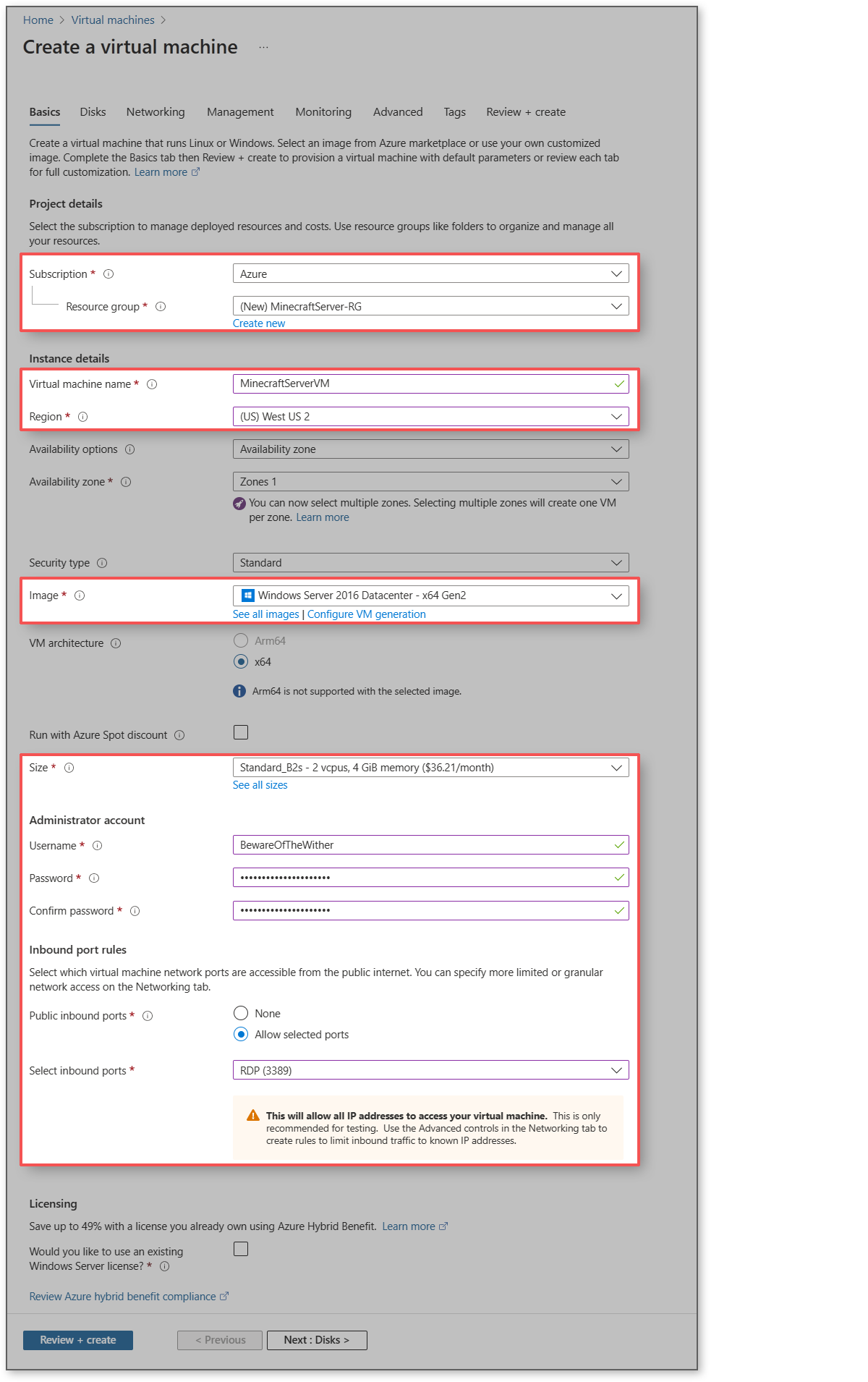Click the orange warning triangle icon

[253, 1116]
